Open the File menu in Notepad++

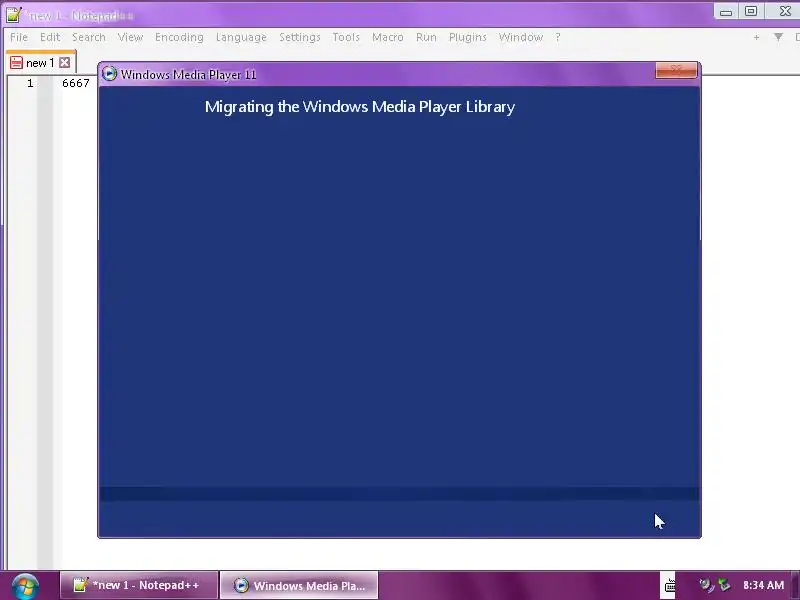(19, 37)
